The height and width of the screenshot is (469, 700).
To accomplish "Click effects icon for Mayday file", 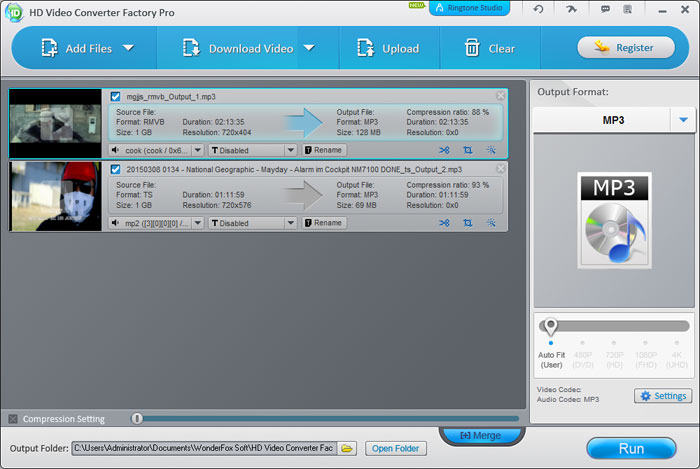I will pos(491,223).
